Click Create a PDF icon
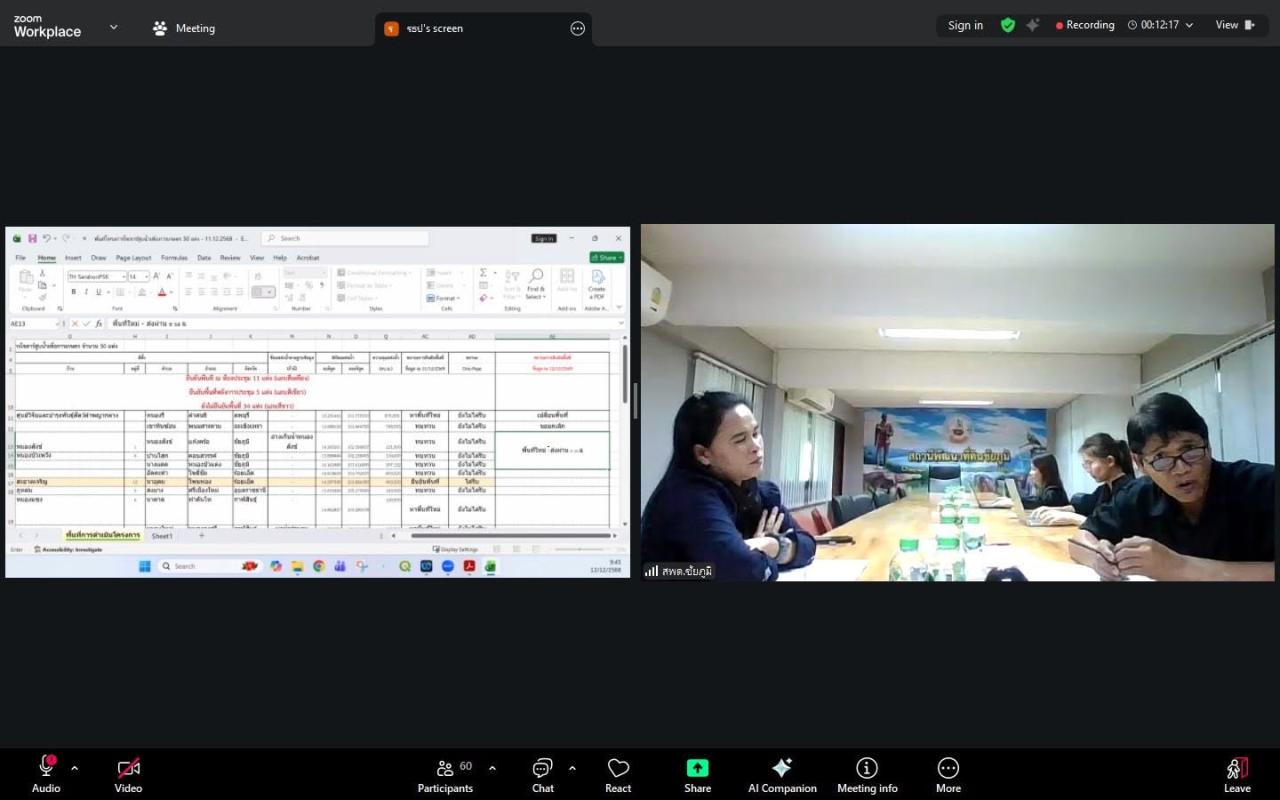 (x=597, y=283)
